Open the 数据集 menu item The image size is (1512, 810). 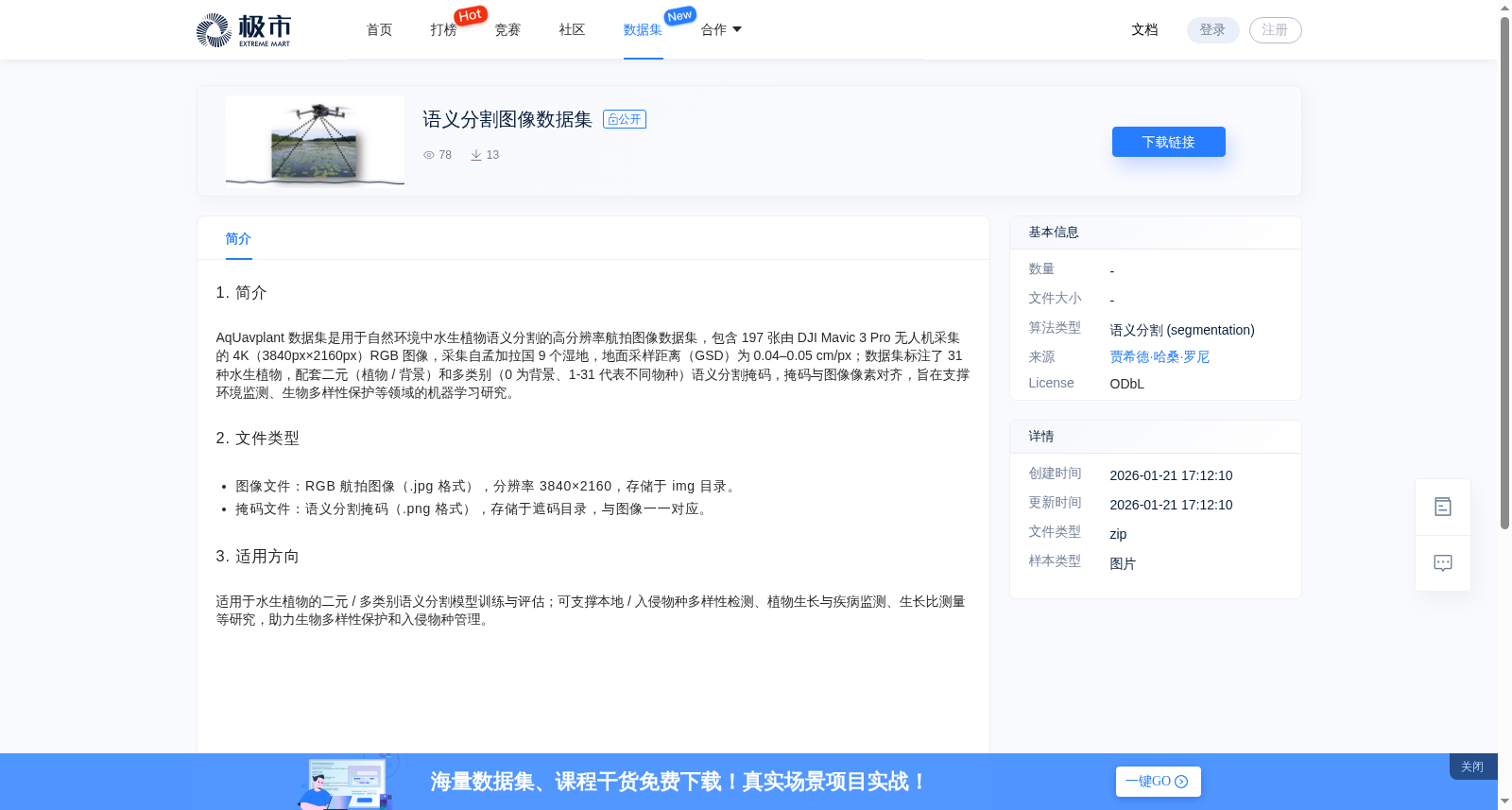pos(643,30)
